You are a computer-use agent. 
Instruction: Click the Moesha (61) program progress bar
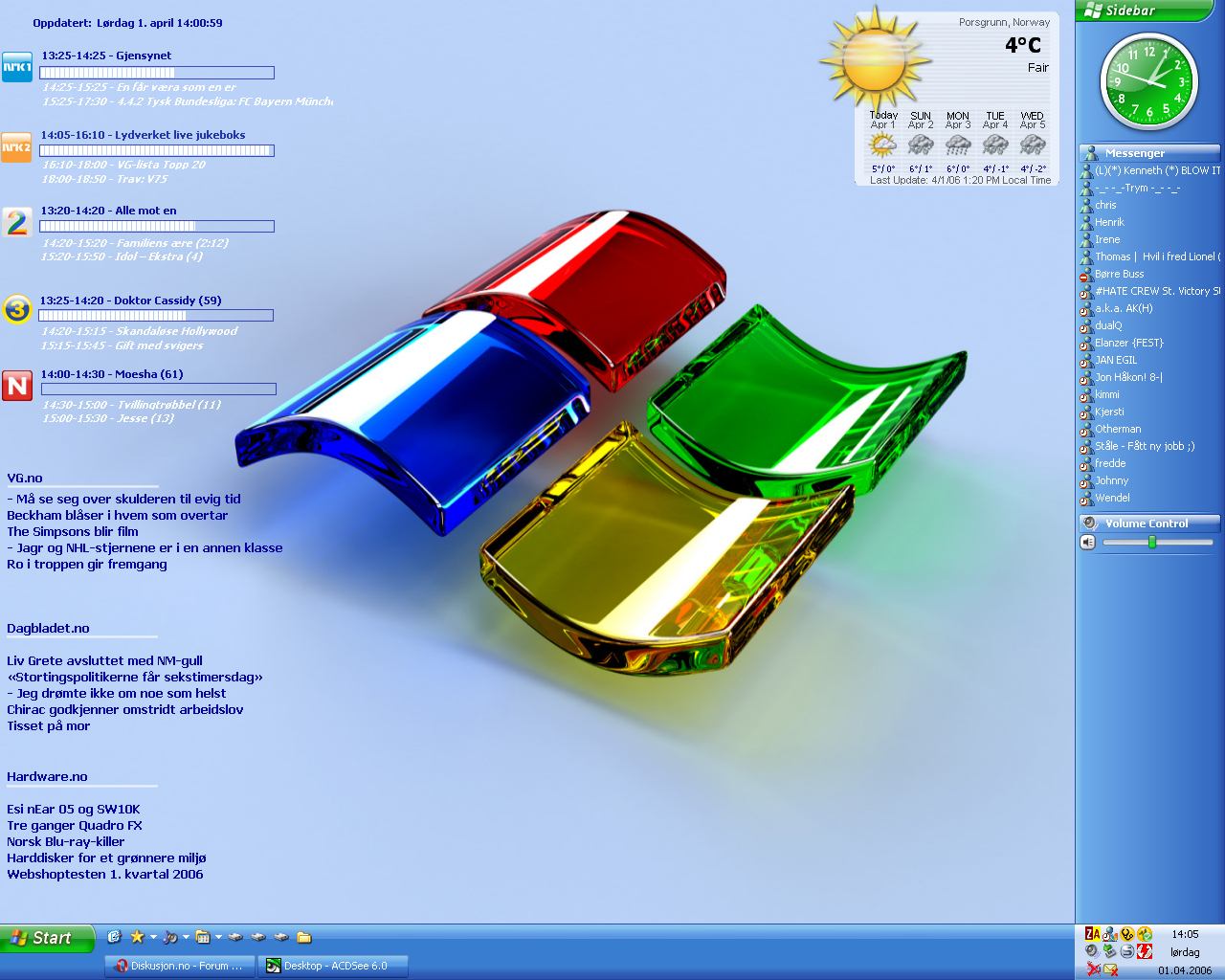pos(159,390)
